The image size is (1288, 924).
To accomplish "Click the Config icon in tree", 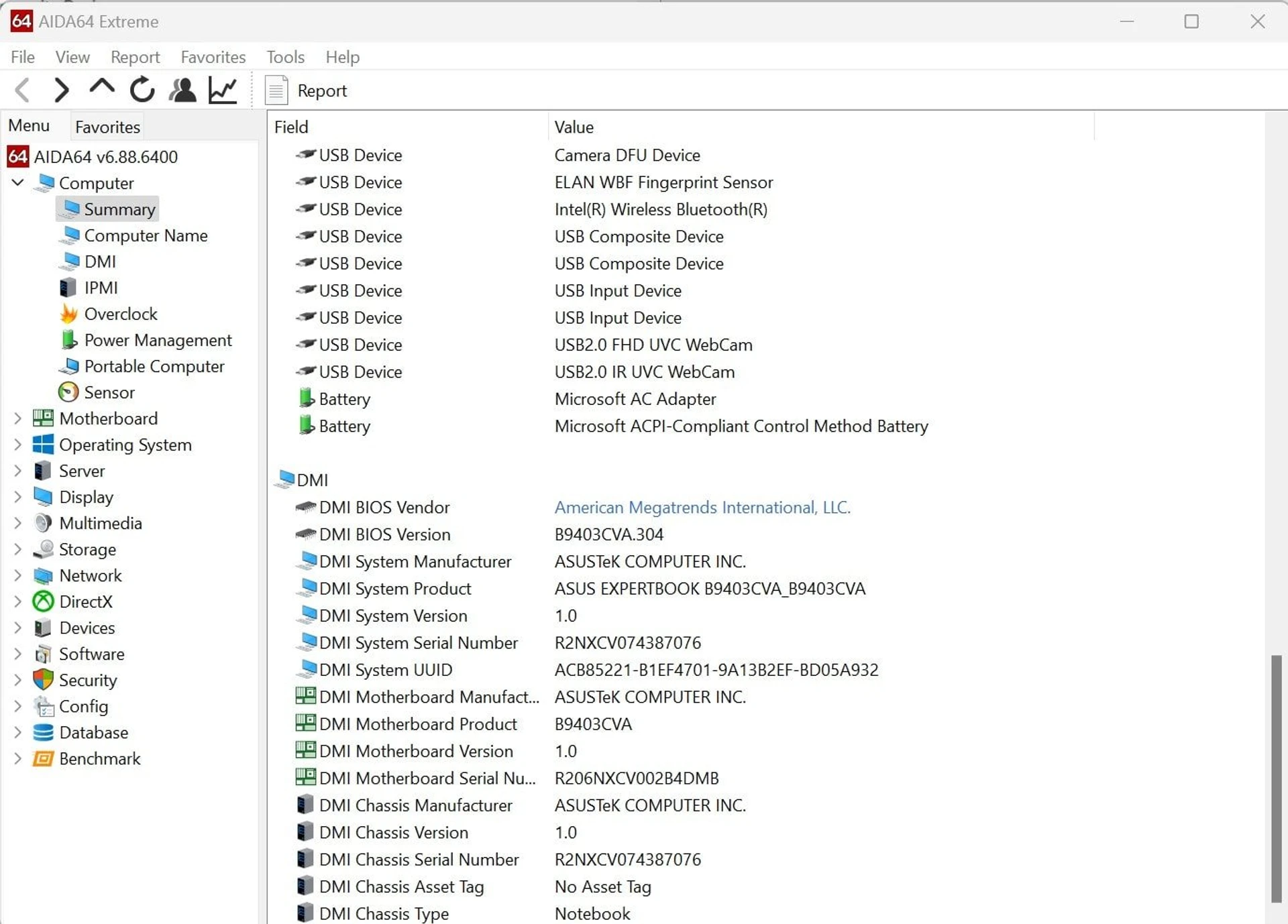I will click(43, 706).
